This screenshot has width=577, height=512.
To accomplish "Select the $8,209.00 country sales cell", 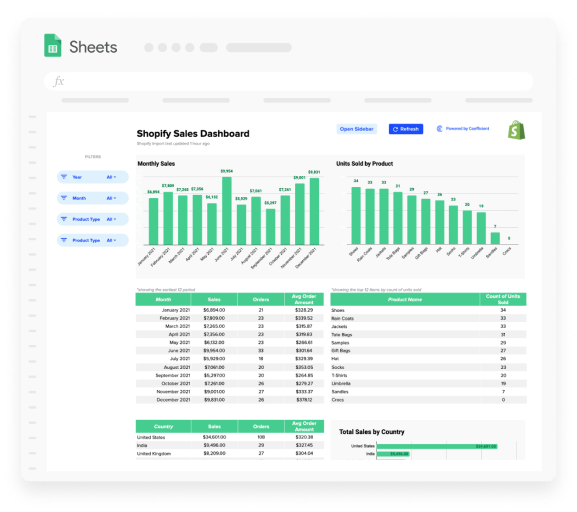I will point(214,453).
